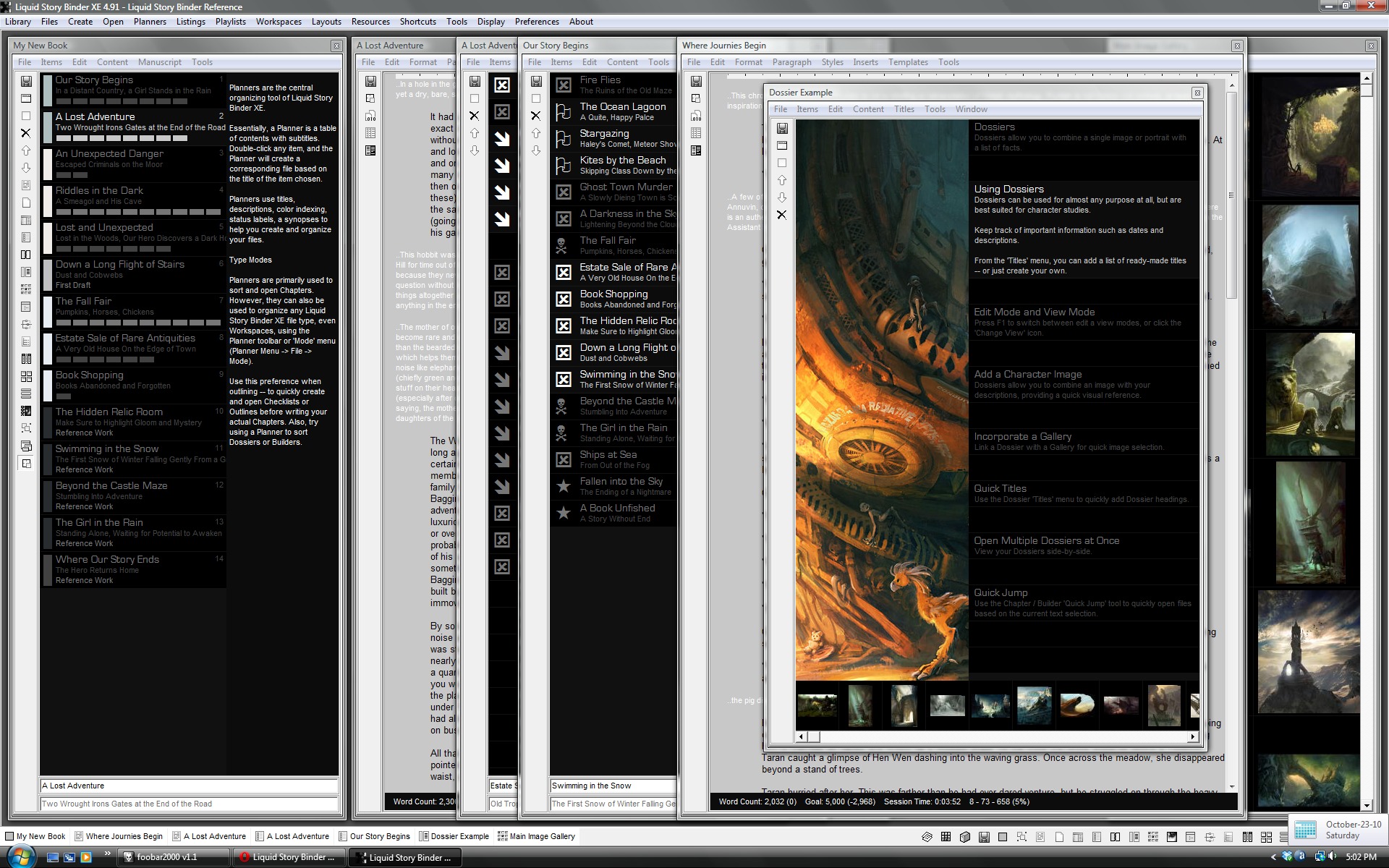The width and height of the screenshot is (1389, 868).
Task: Click the save icon in Dossier Example toolbar
Action: click(782, 127)
